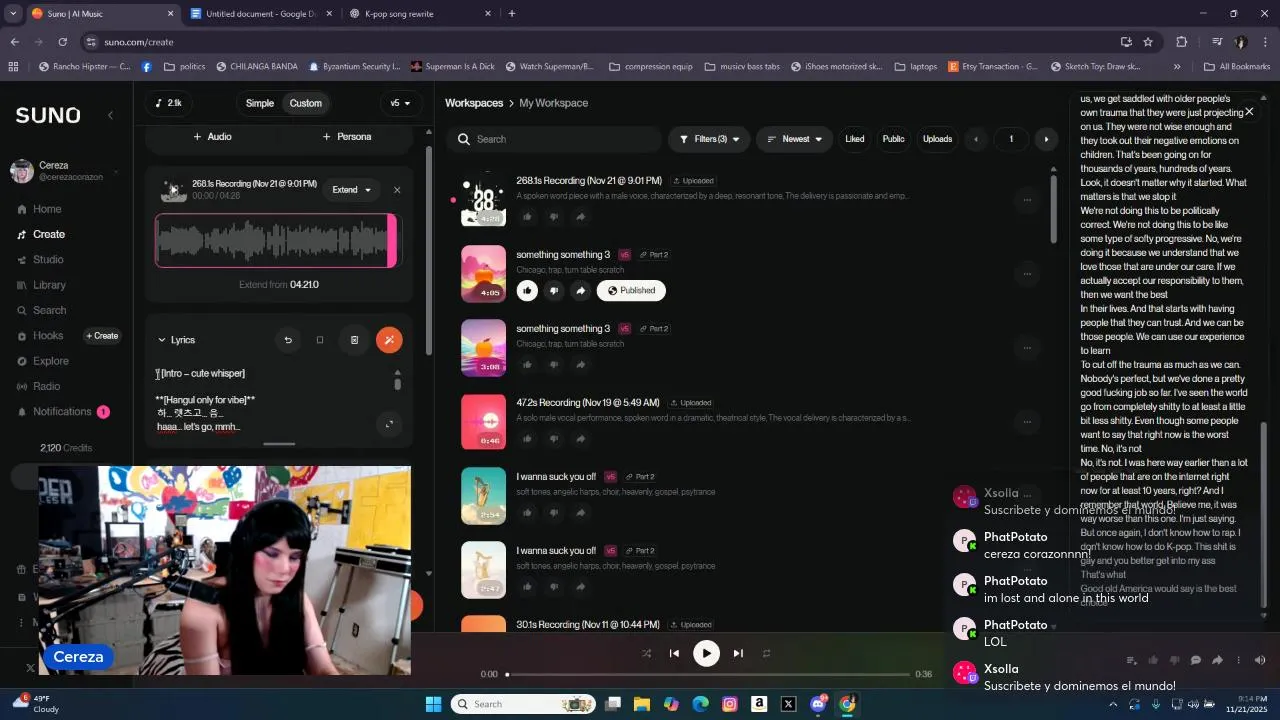1280x720 pixels.
Task: Open a new Chrome tab
Action: click(x=512, y=14)
